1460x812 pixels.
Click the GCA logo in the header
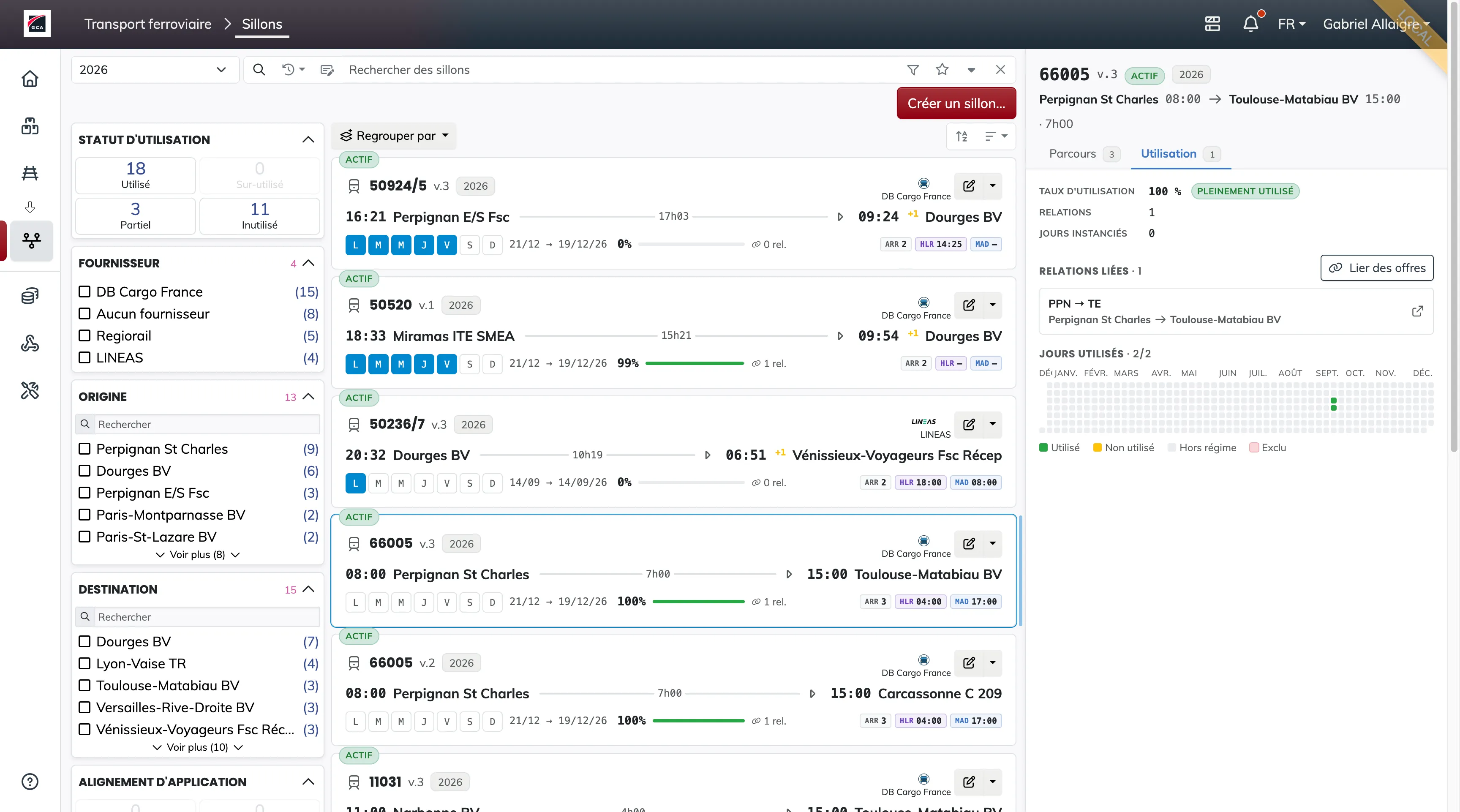coord(37,24)
